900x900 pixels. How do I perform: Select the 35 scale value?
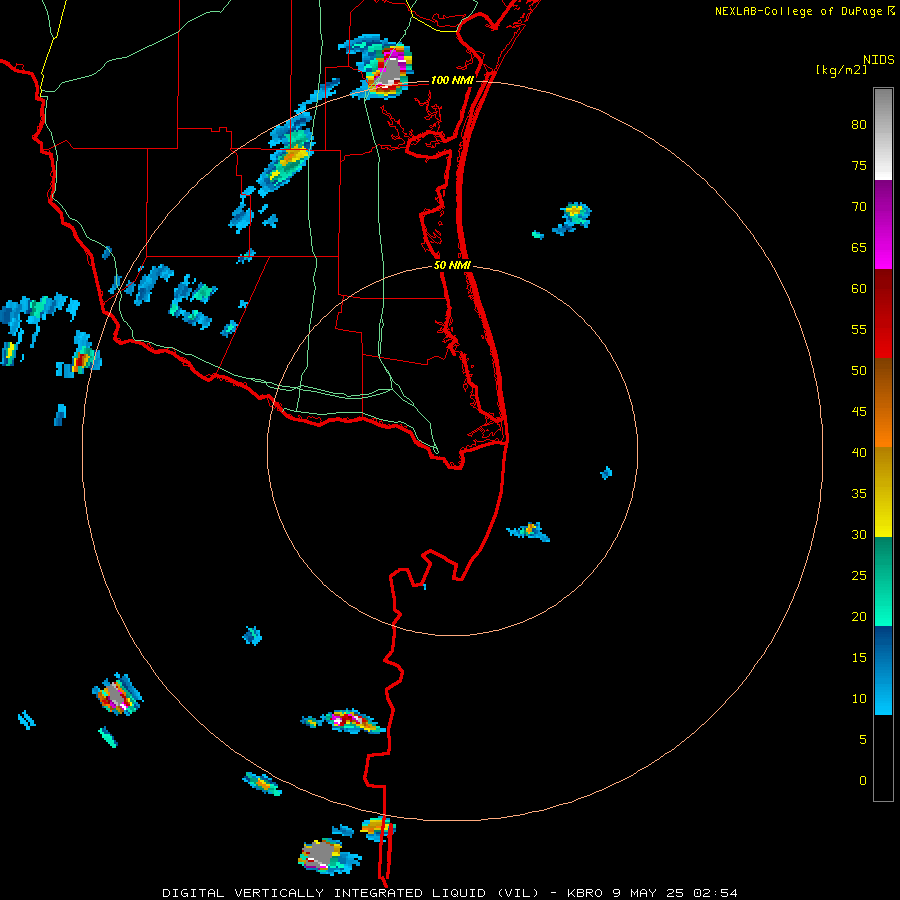[859, 494]
